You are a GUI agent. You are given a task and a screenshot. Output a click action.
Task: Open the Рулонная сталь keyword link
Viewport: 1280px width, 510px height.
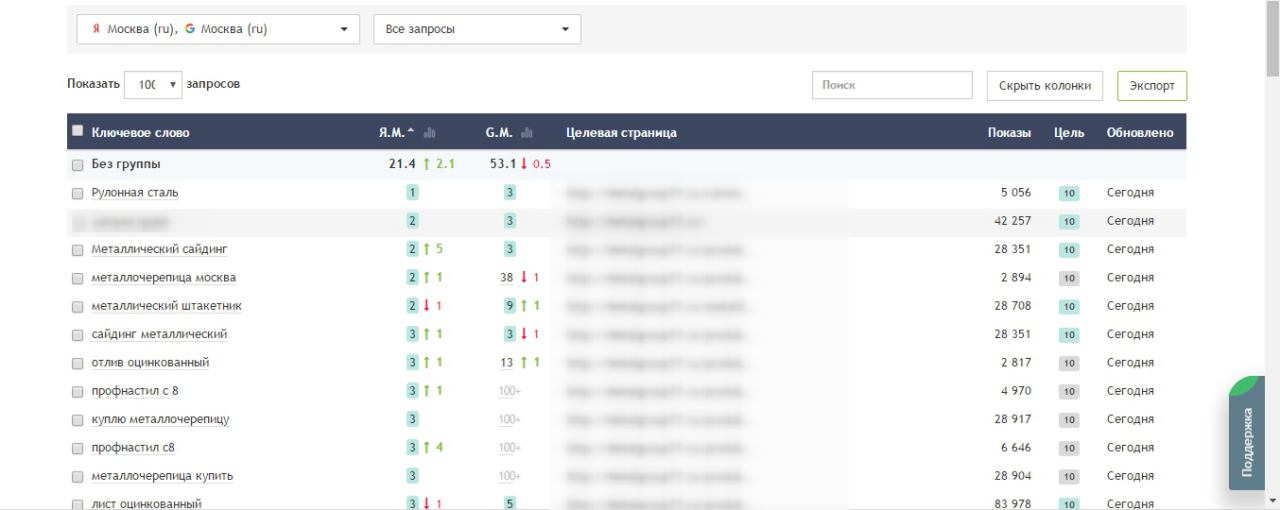(x=135, y=192)
